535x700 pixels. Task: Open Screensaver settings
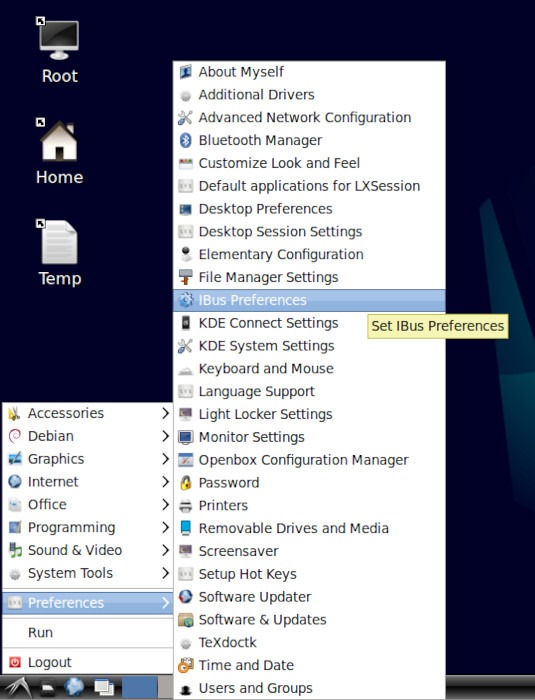pyautogui.click(x=309, y=551)
